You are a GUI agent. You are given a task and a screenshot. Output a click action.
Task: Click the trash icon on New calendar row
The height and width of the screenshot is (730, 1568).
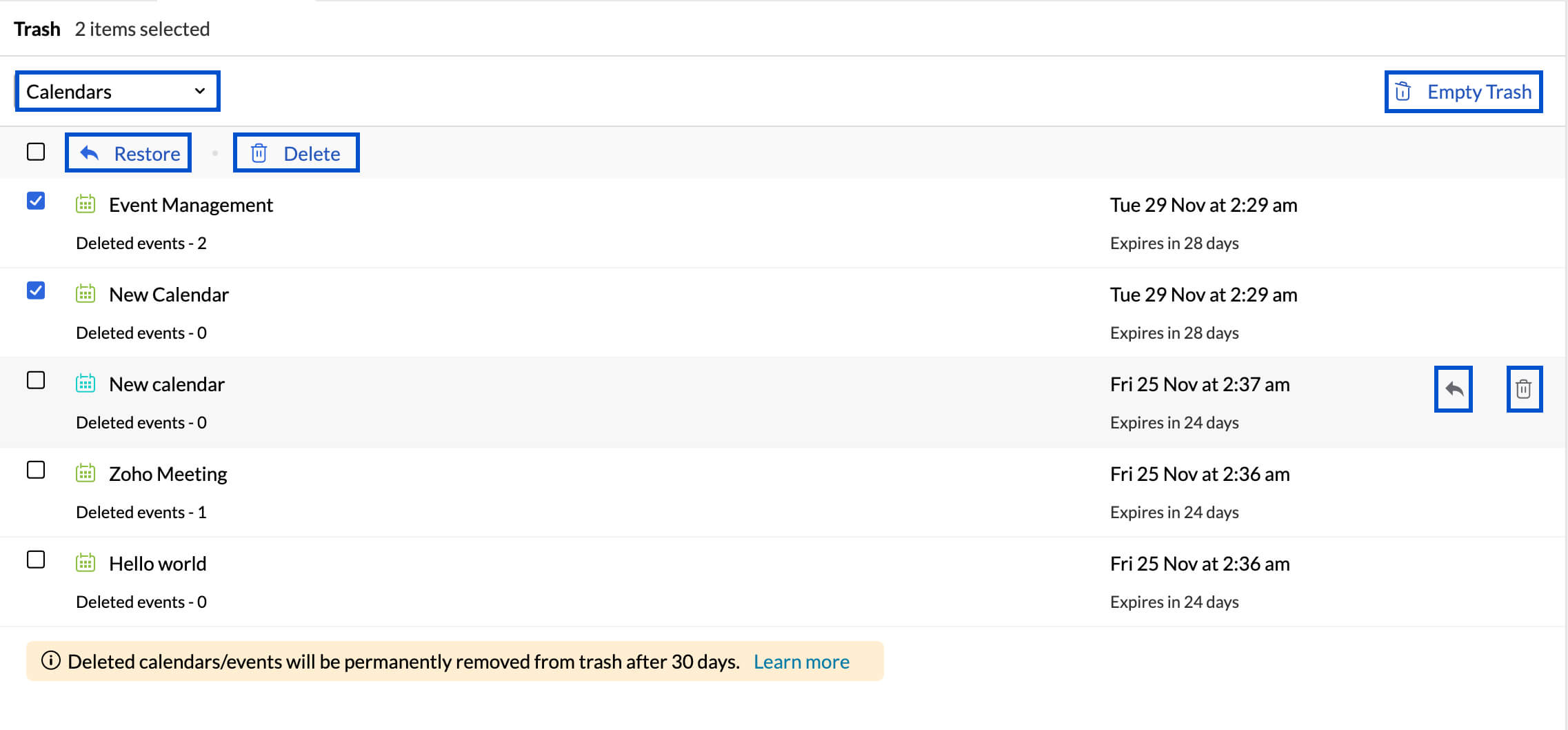tap(1524, 389)
